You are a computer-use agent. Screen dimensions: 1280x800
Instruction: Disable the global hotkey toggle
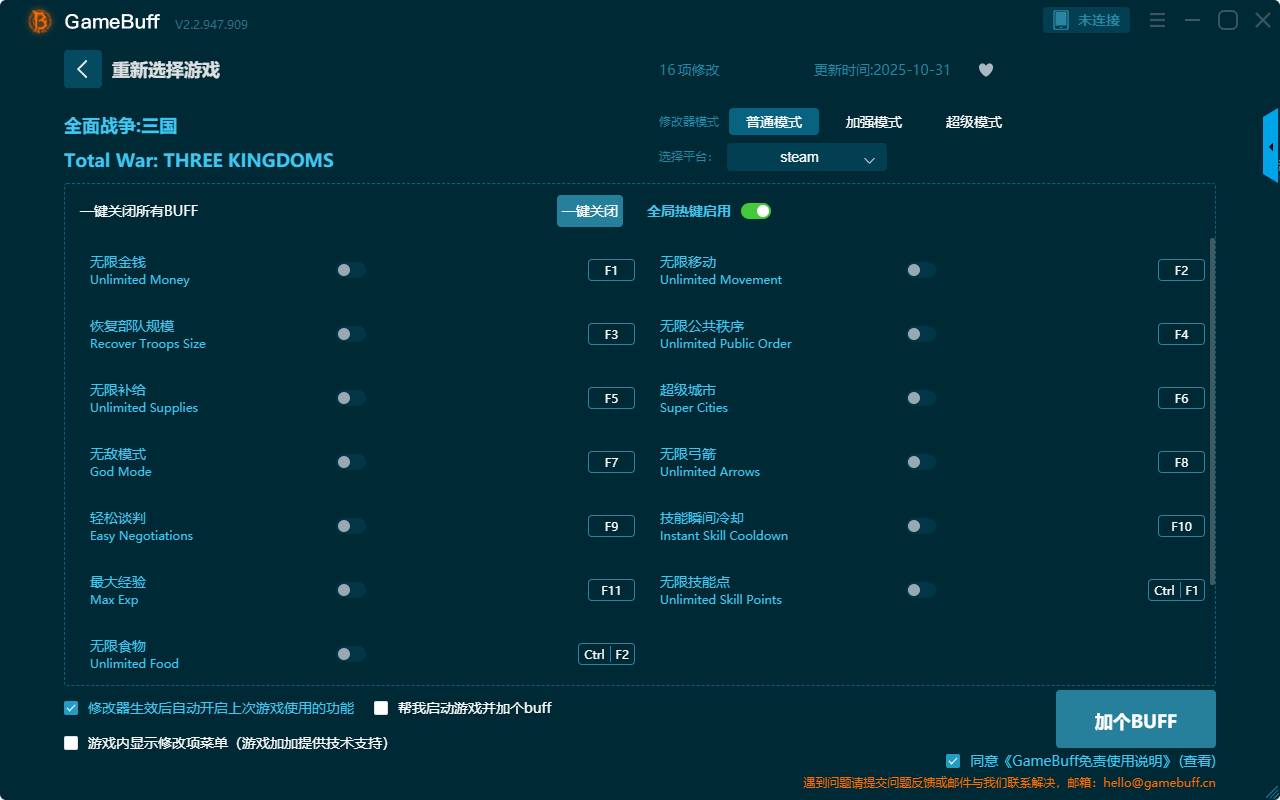coord(756,211)
